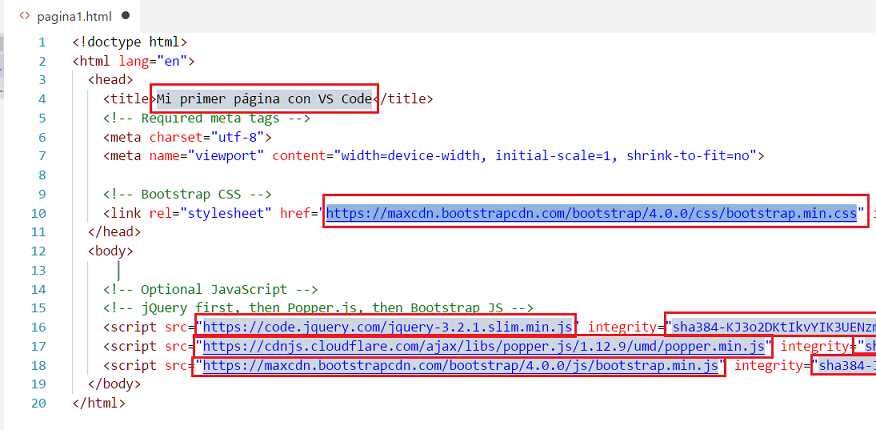
Task: Open the jquery-3.2.1.slim.min.js URL
Action: (387, 327)
